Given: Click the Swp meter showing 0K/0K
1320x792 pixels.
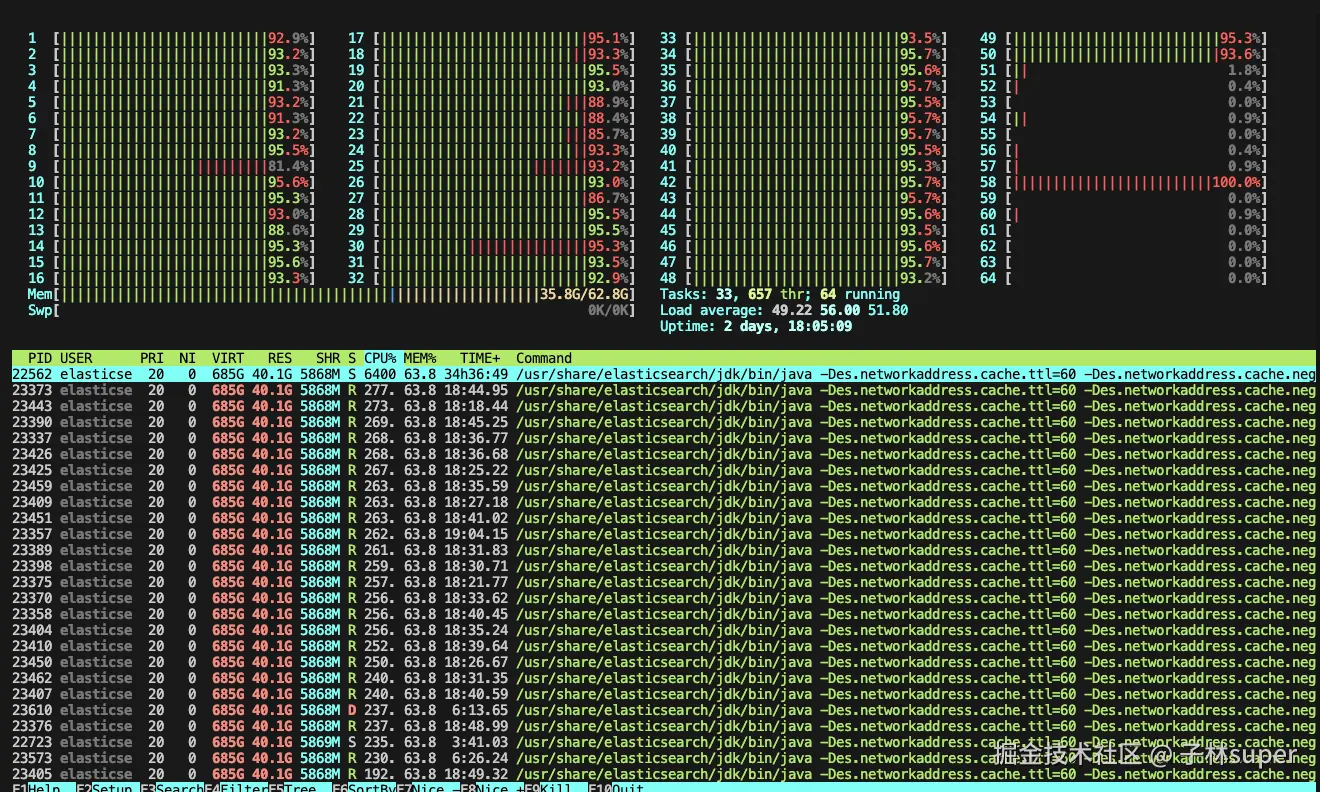Looking at the screenshot, I should tap(332, 310).
